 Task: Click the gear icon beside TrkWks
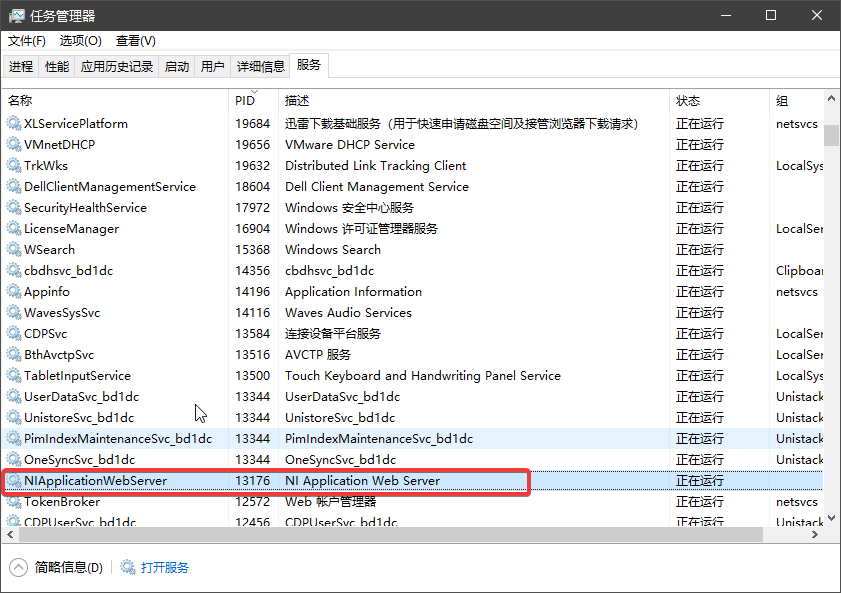coord(14,166)
